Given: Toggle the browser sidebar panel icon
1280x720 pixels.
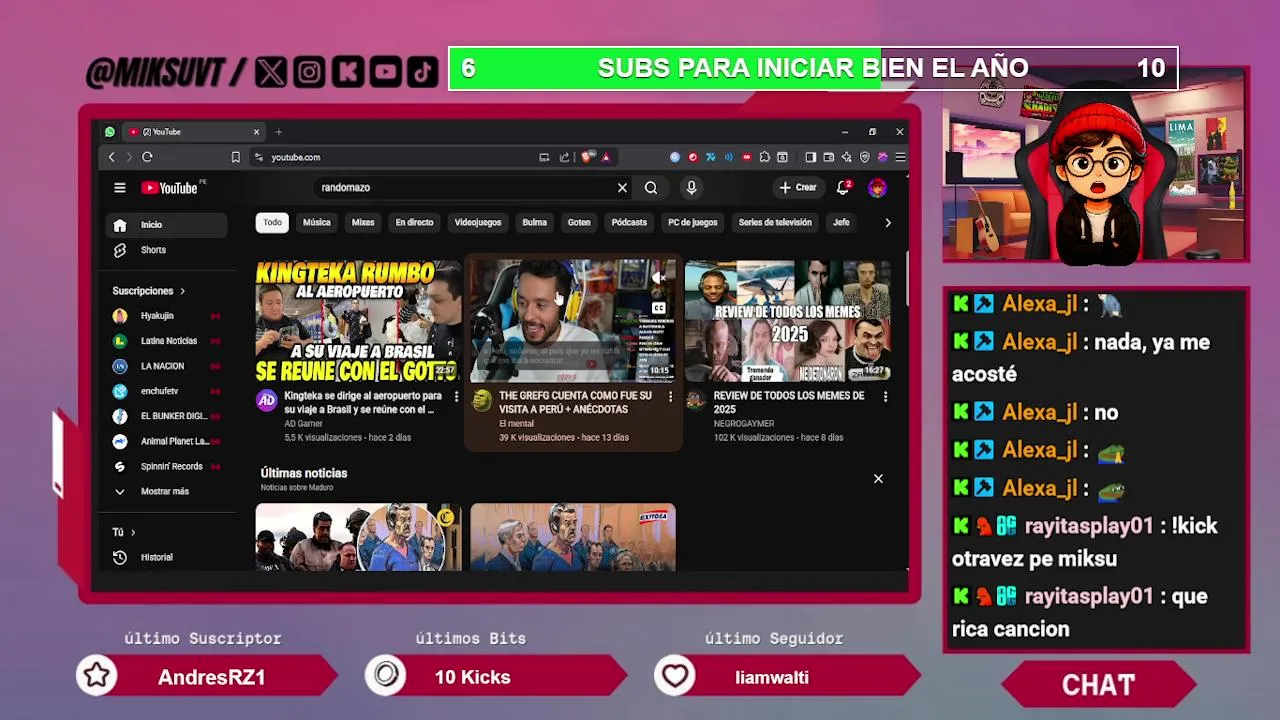Looking at the screenshot, I should pyautogui.click(x=810, y=157).
